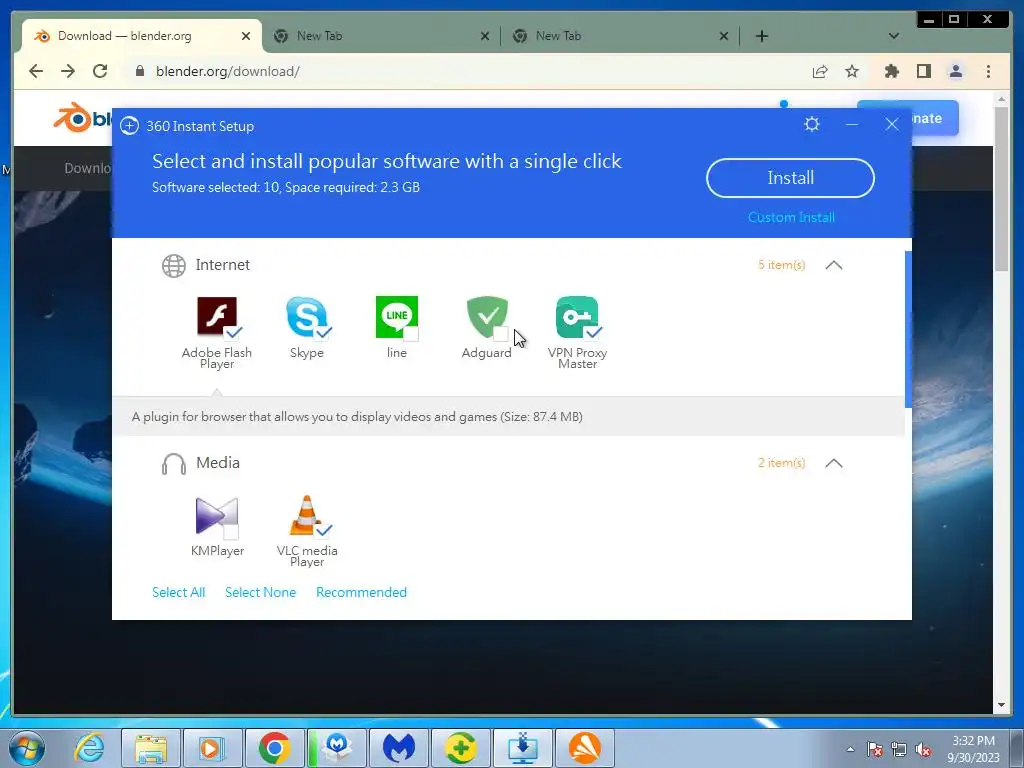
Task: Open Chrome tab search dropdown arrow
Action: 894,36
